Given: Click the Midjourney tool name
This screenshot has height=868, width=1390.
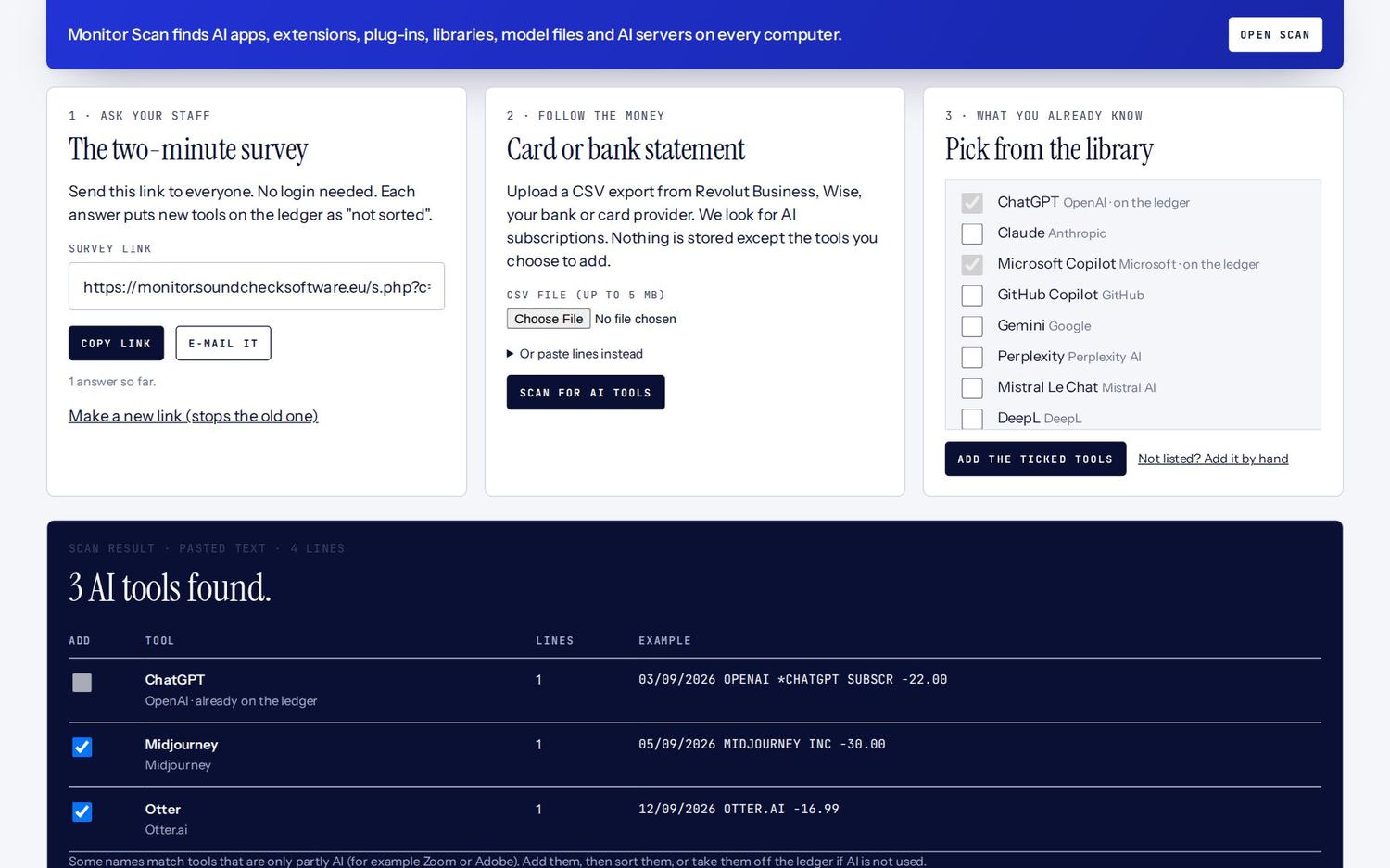Looking at the screenshot, I should point(182,745).
